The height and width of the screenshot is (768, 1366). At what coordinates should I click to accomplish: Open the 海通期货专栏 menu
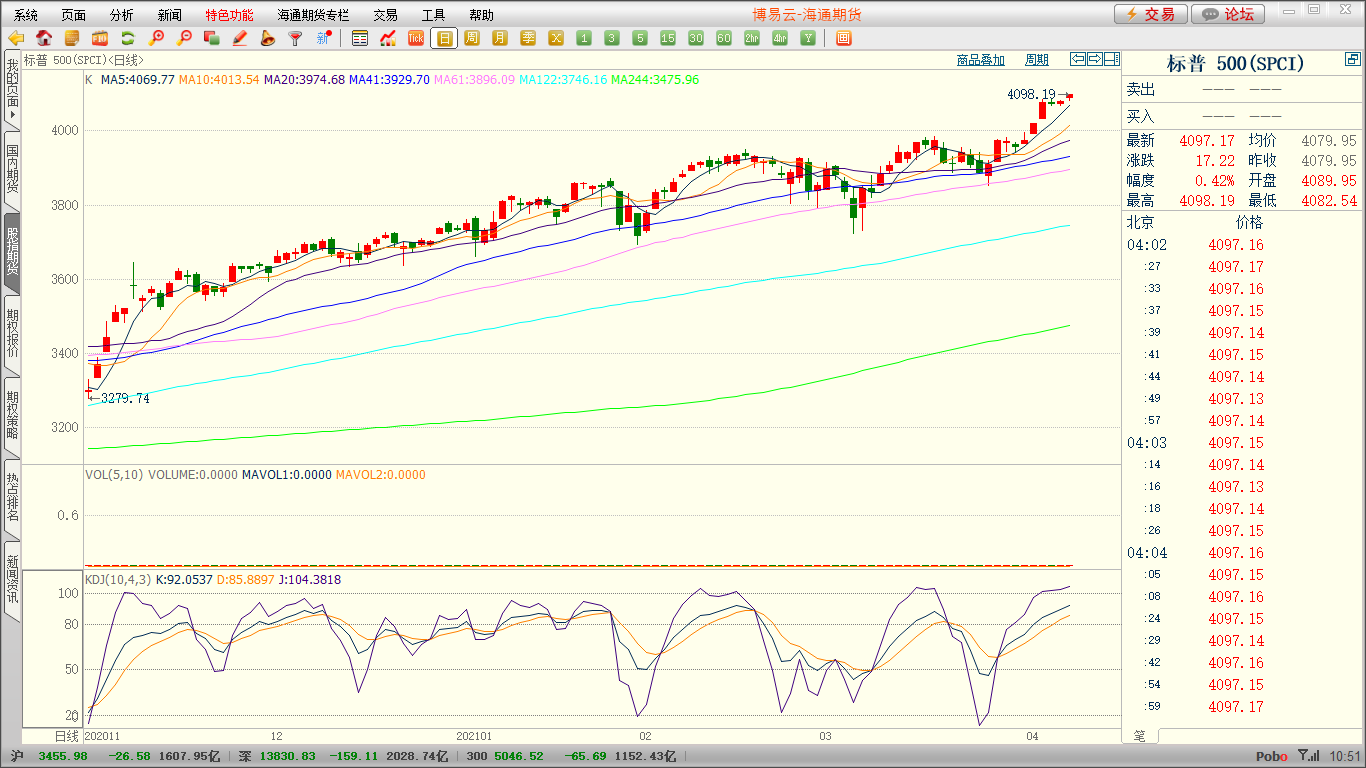pyautogui.click(x=314, y=15)
